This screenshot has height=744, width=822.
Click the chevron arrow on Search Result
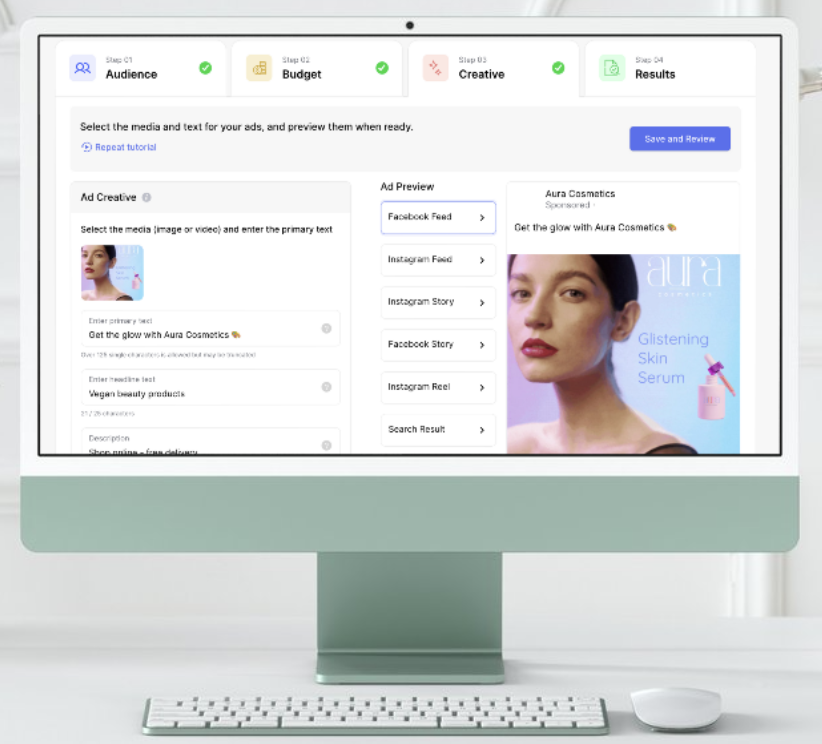pos(482,430)
